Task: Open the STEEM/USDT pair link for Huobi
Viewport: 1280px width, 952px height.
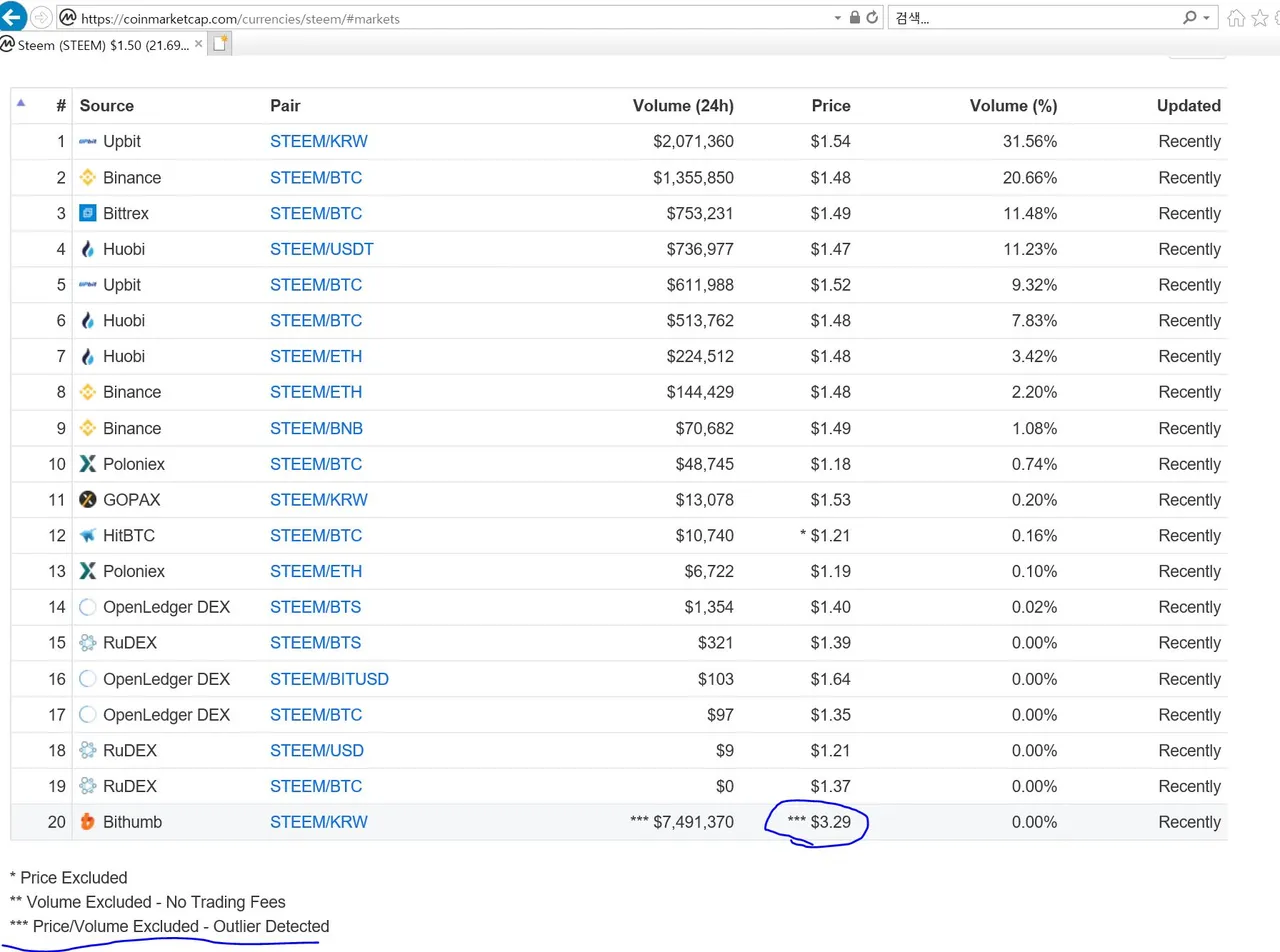Action: (x=322, y=249)
